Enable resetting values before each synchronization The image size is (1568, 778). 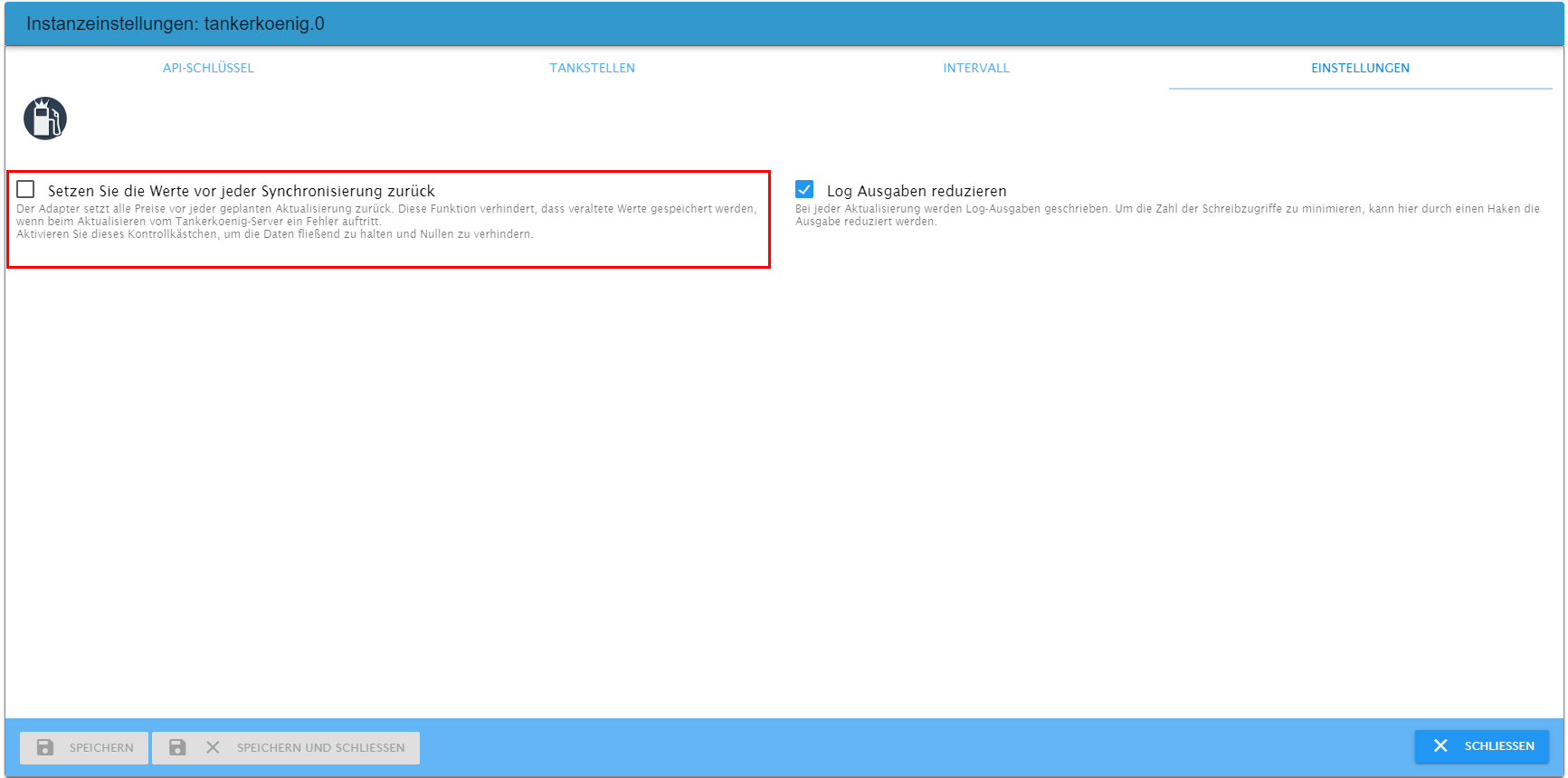[x=25, y=189]
